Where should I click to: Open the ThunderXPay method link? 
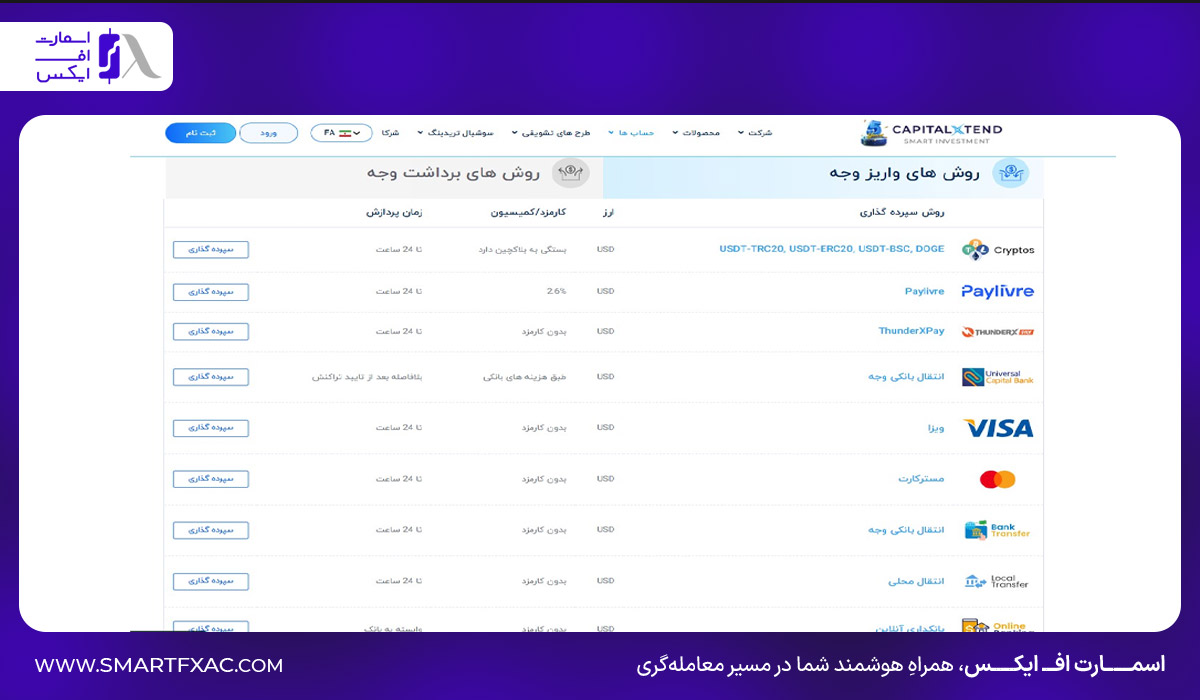(x=911, y=331)
